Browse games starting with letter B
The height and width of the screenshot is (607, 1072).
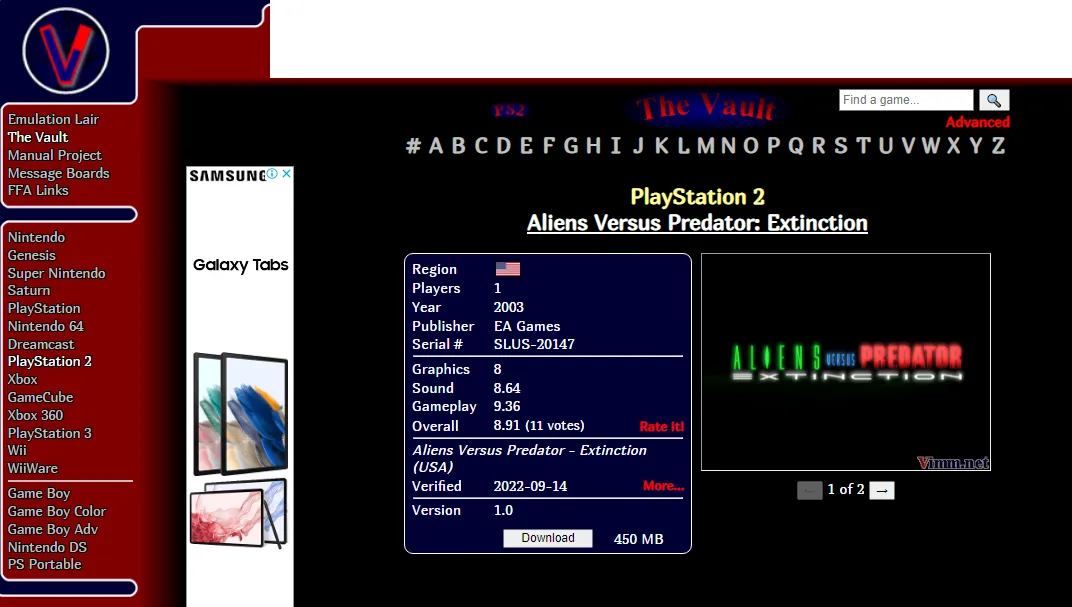click(x=459, y=146)
